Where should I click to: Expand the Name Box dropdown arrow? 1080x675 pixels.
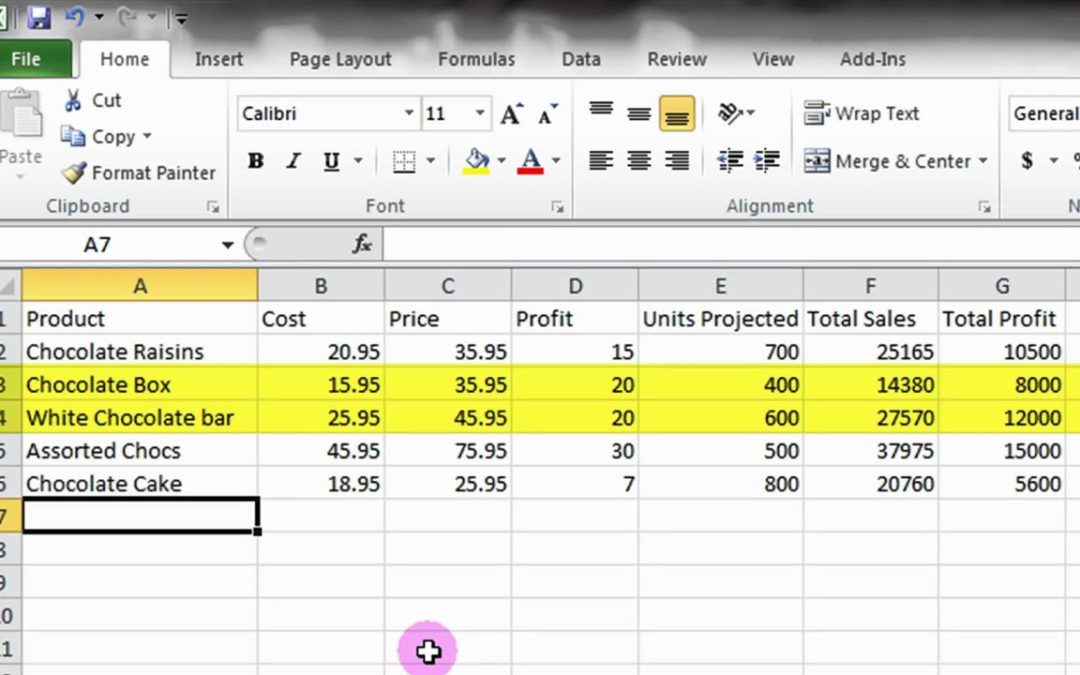[227, 245]
